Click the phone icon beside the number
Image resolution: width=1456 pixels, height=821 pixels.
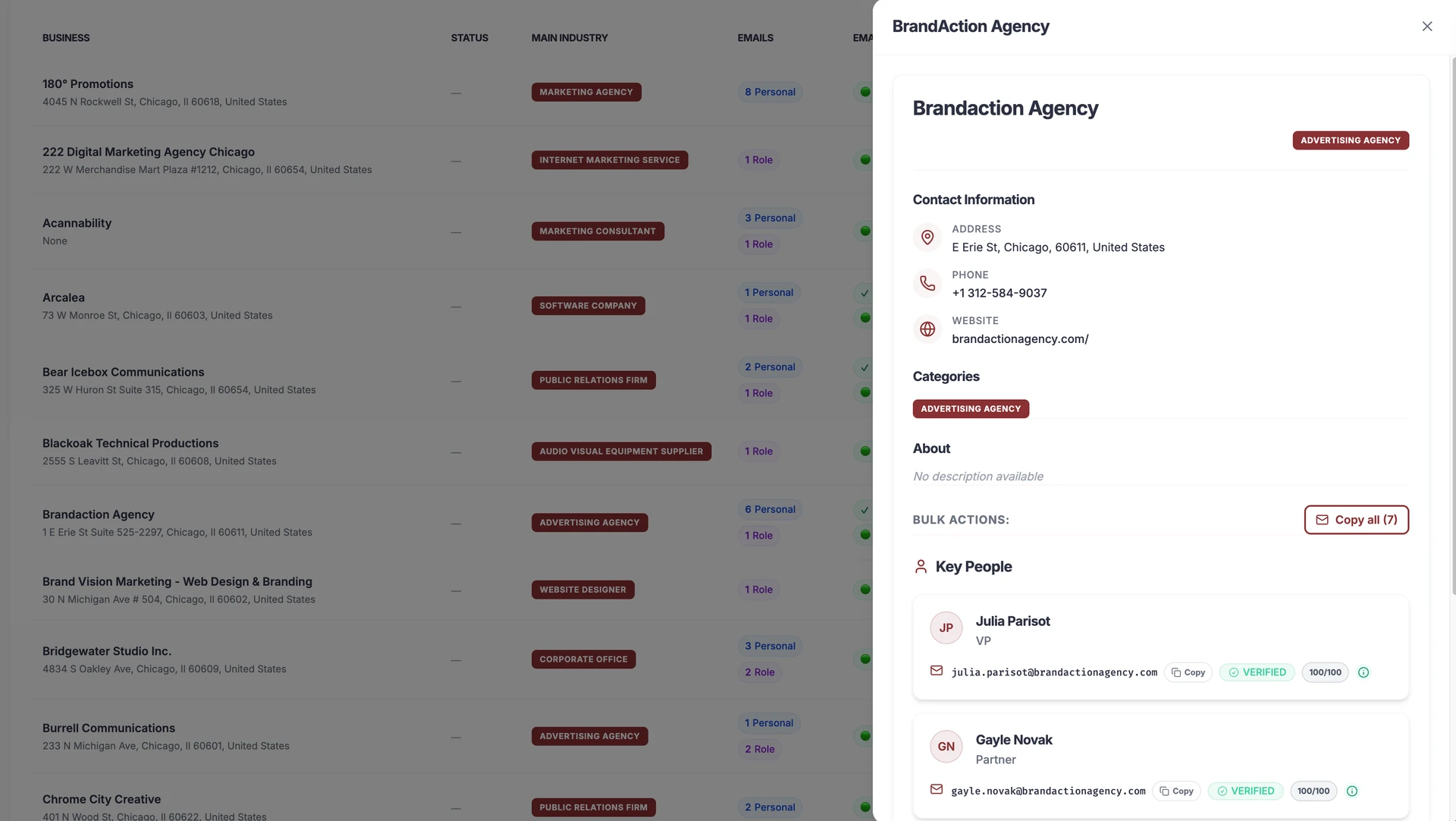(927, 284)
